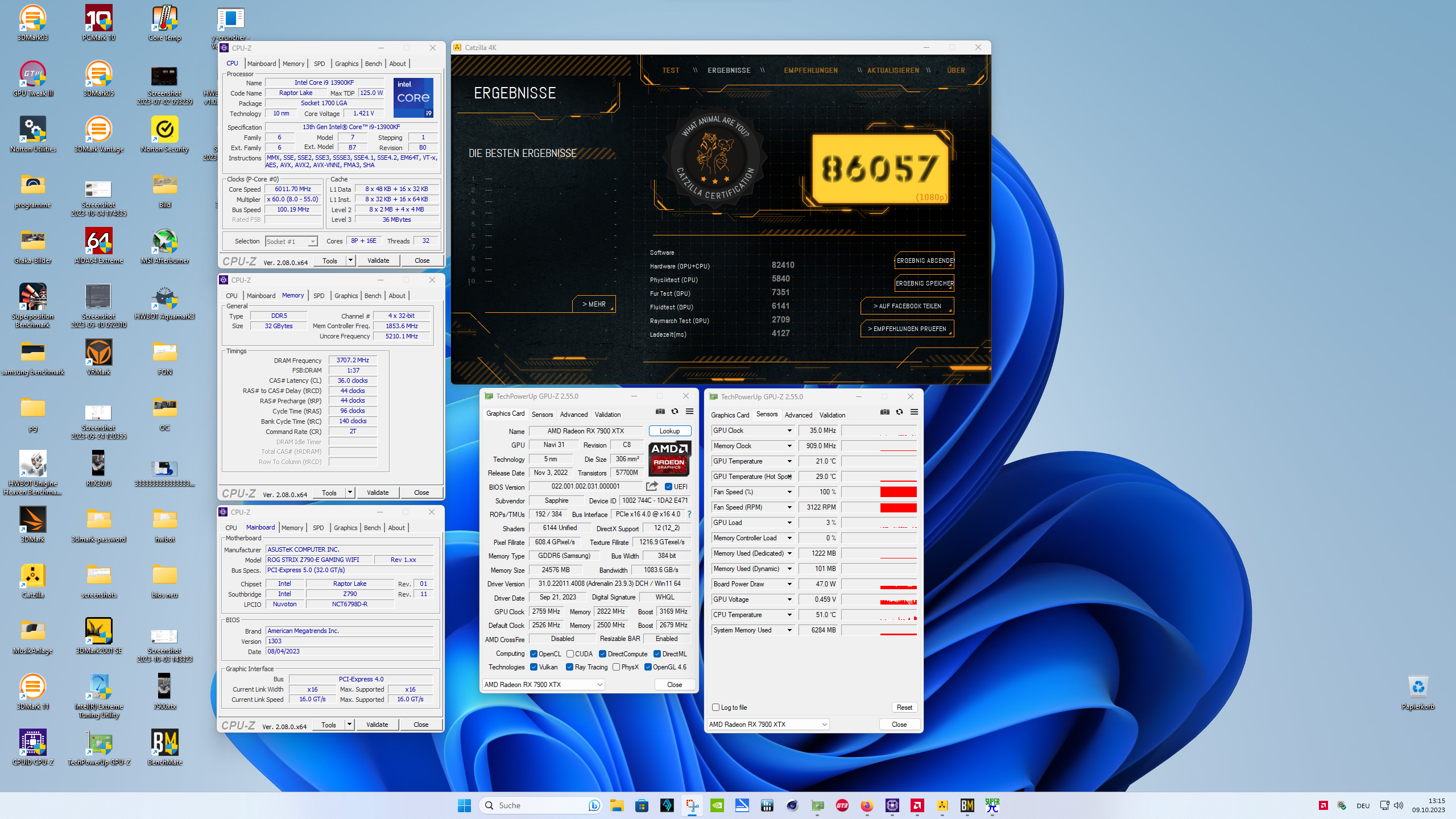Open the CPUID CPU-Z desktop shortcut

[x=33, y=747]
